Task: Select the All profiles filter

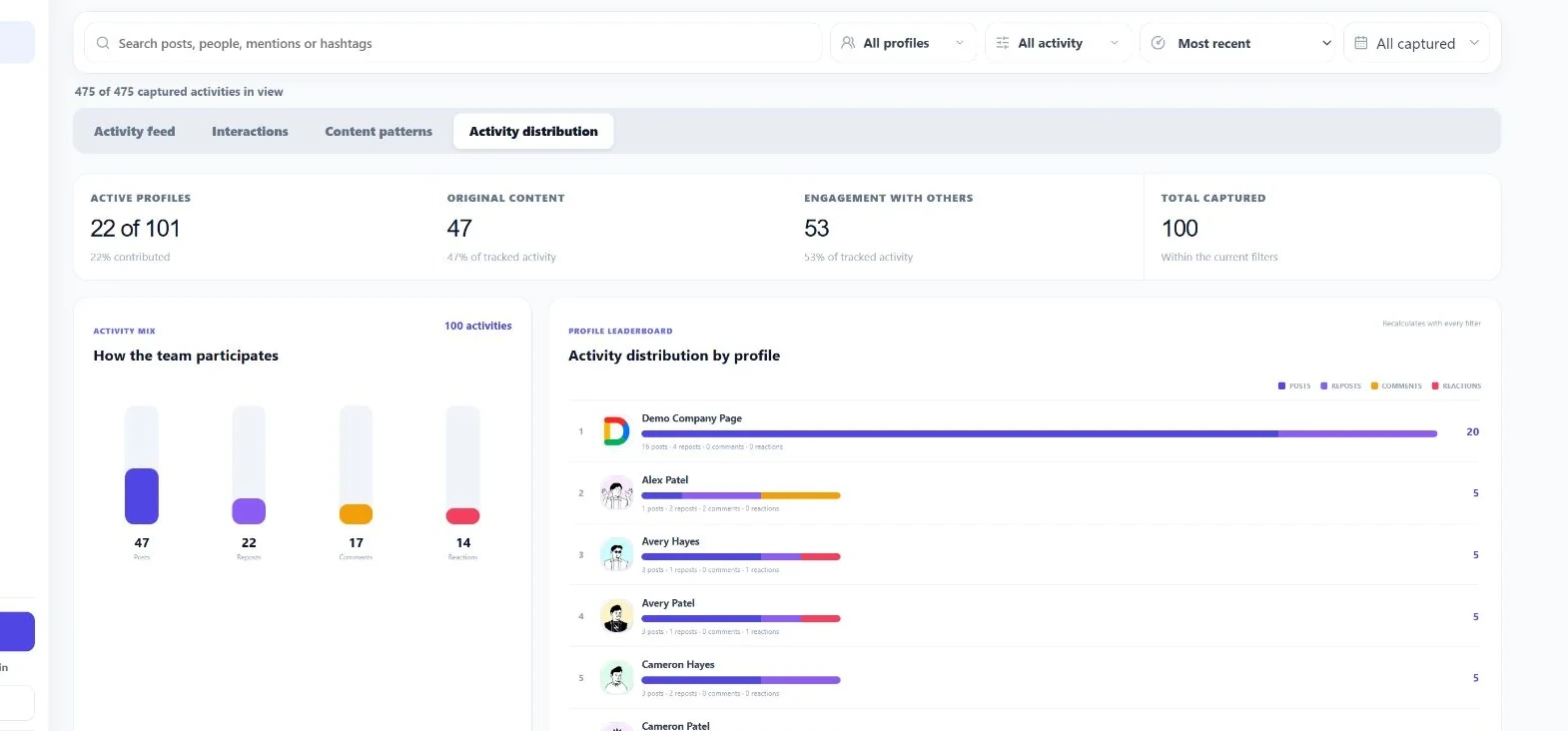Action: tap(904, 43)
